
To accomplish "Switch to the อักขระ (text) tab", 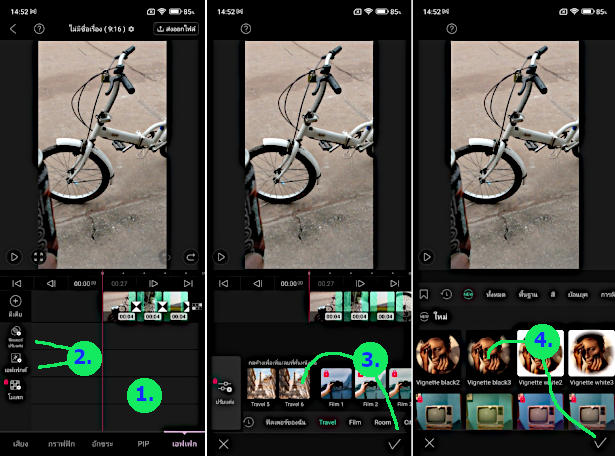I will [102, 444].
